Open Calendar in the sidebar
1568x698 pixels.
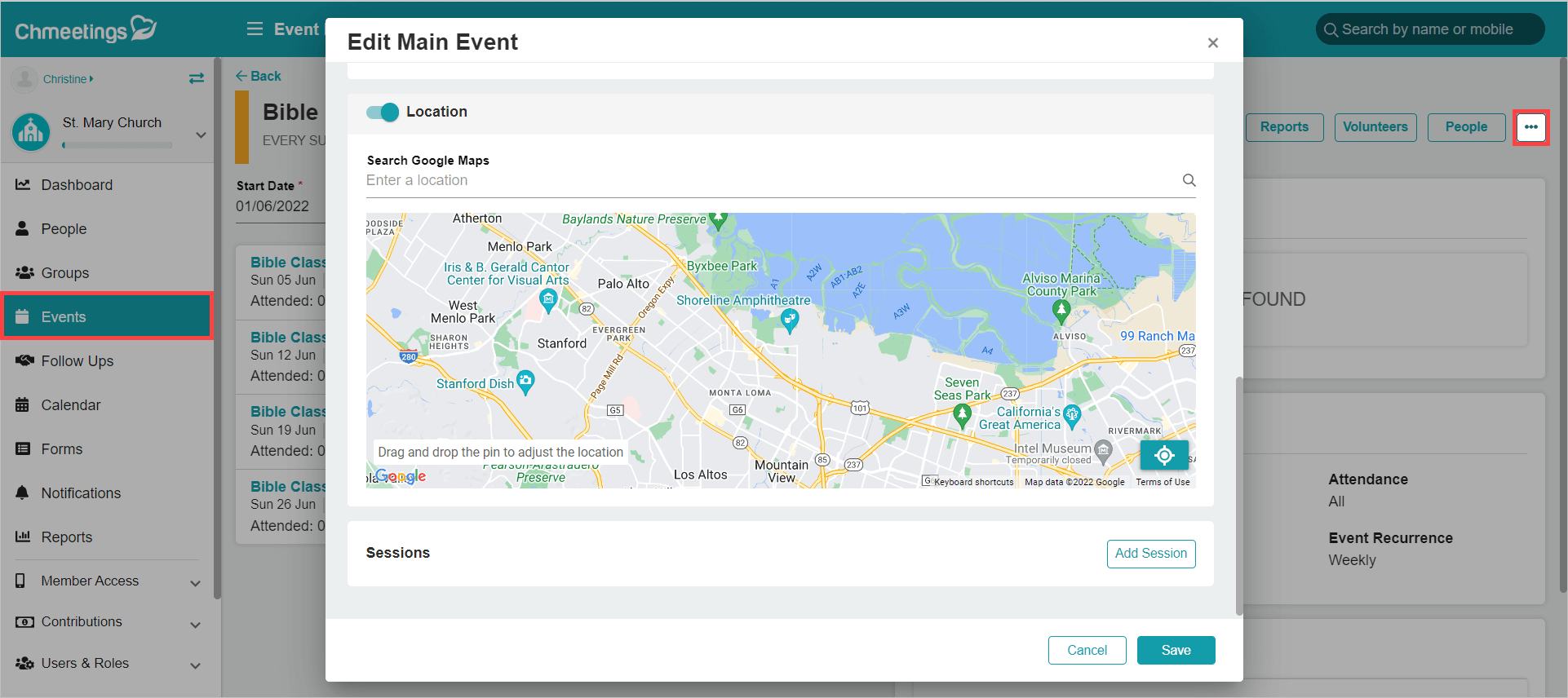(x=106, y=405)
